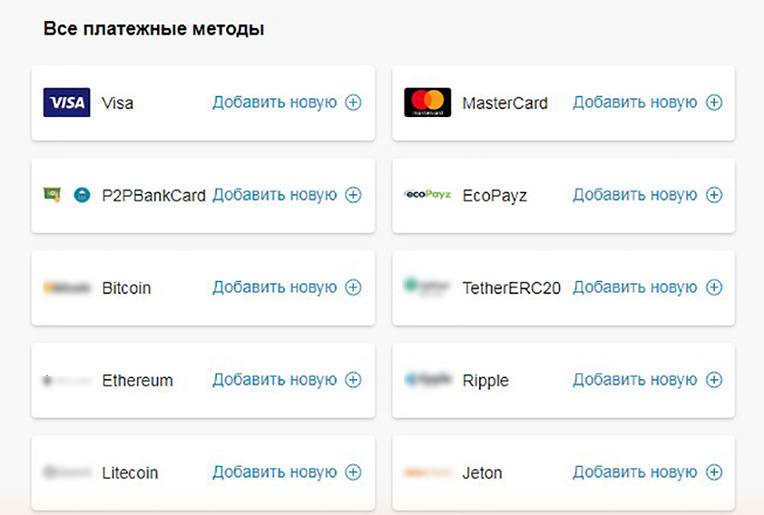This screenshot has width=764, height=515.
Task: Click the MasterCard logo
Action: (427, 102)
